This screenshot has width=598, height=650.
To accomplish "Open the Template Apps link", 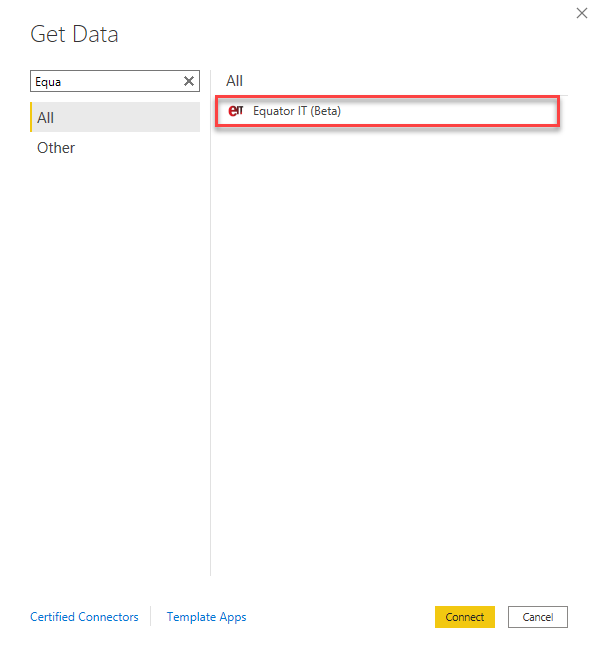I will 206,616.
